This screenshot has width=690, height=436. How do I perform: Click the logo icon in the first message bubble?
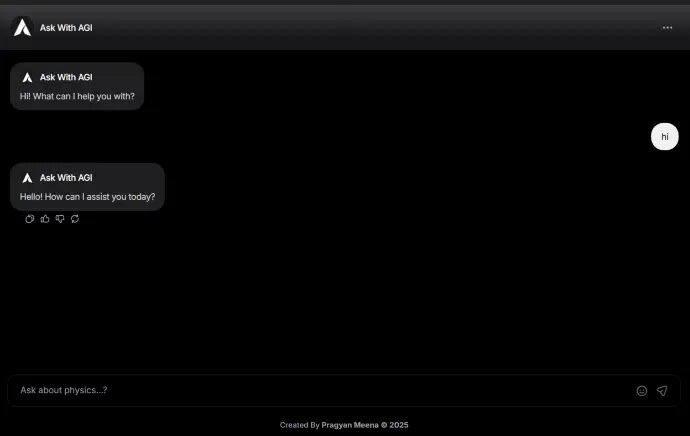[x=27, y=77]
